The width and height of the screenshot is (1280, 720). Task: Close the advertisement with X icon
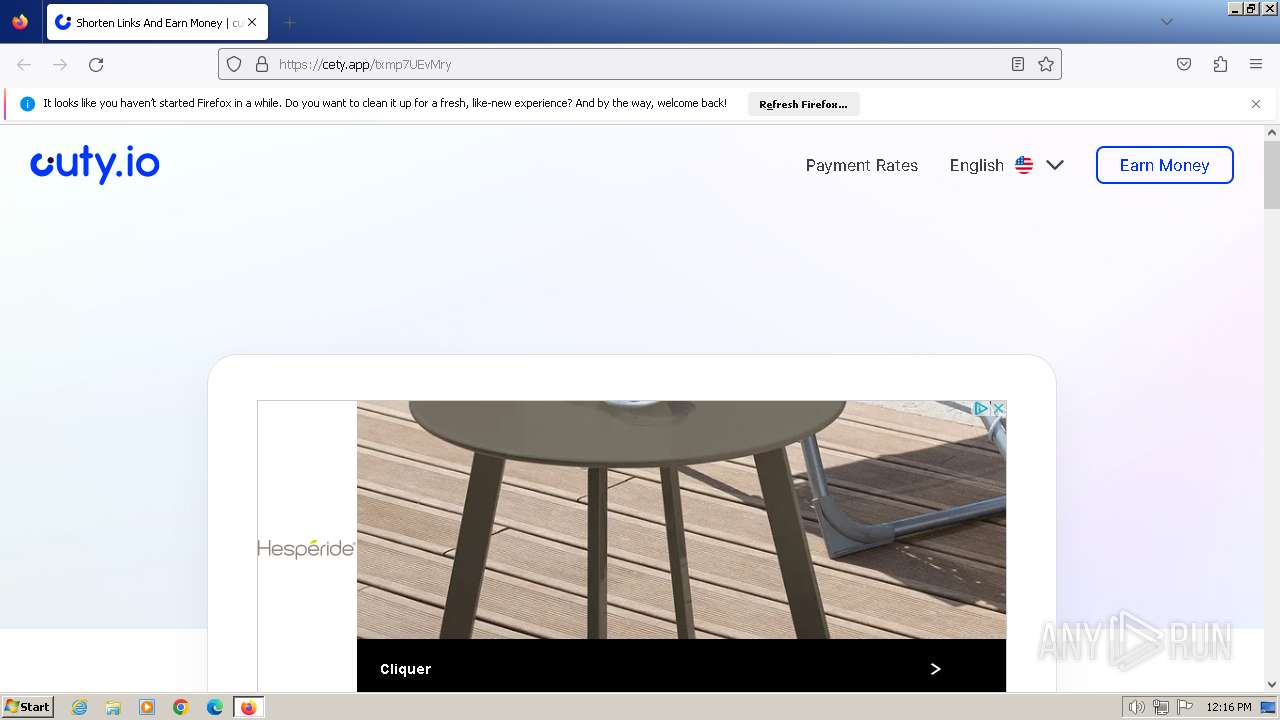[998, 409]
